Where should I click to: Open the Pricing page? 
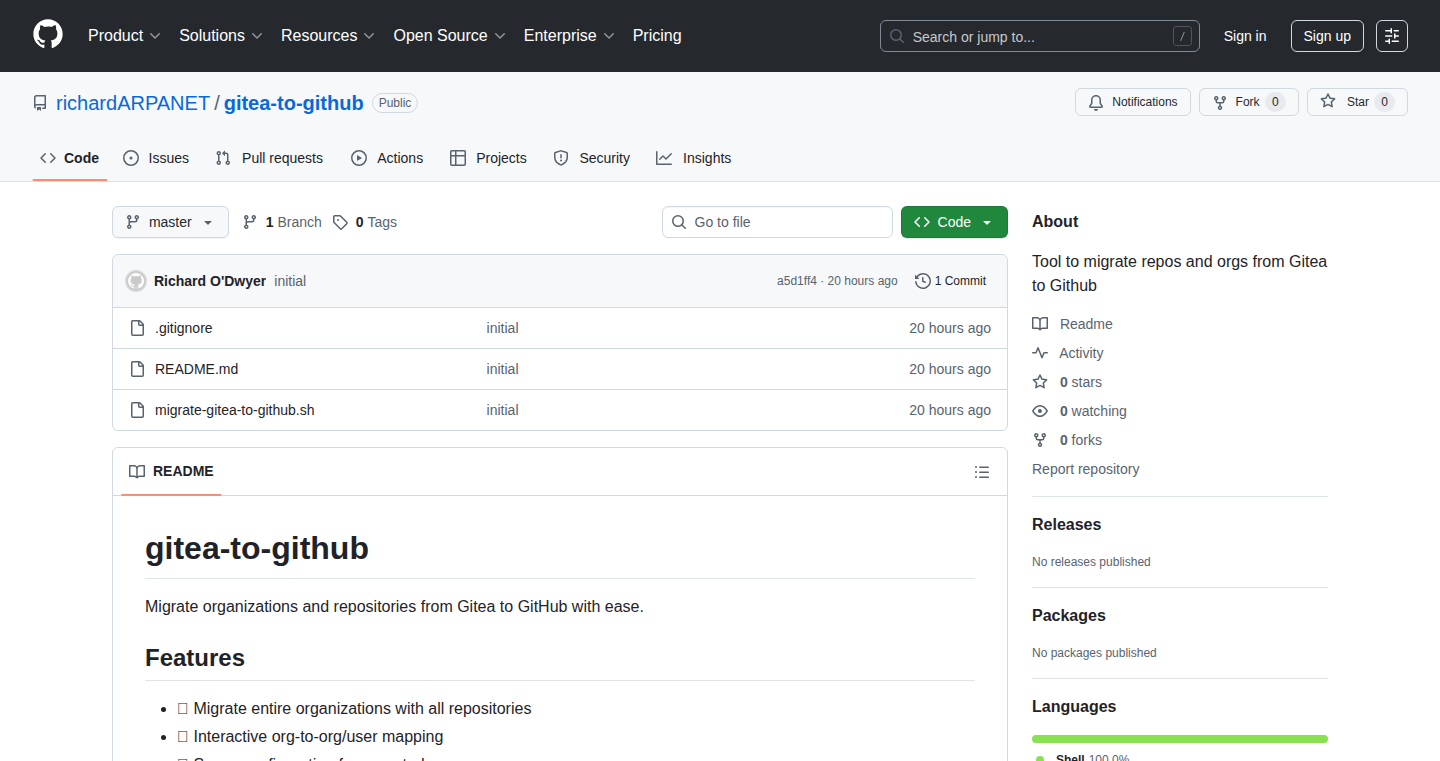coord(657,36)
